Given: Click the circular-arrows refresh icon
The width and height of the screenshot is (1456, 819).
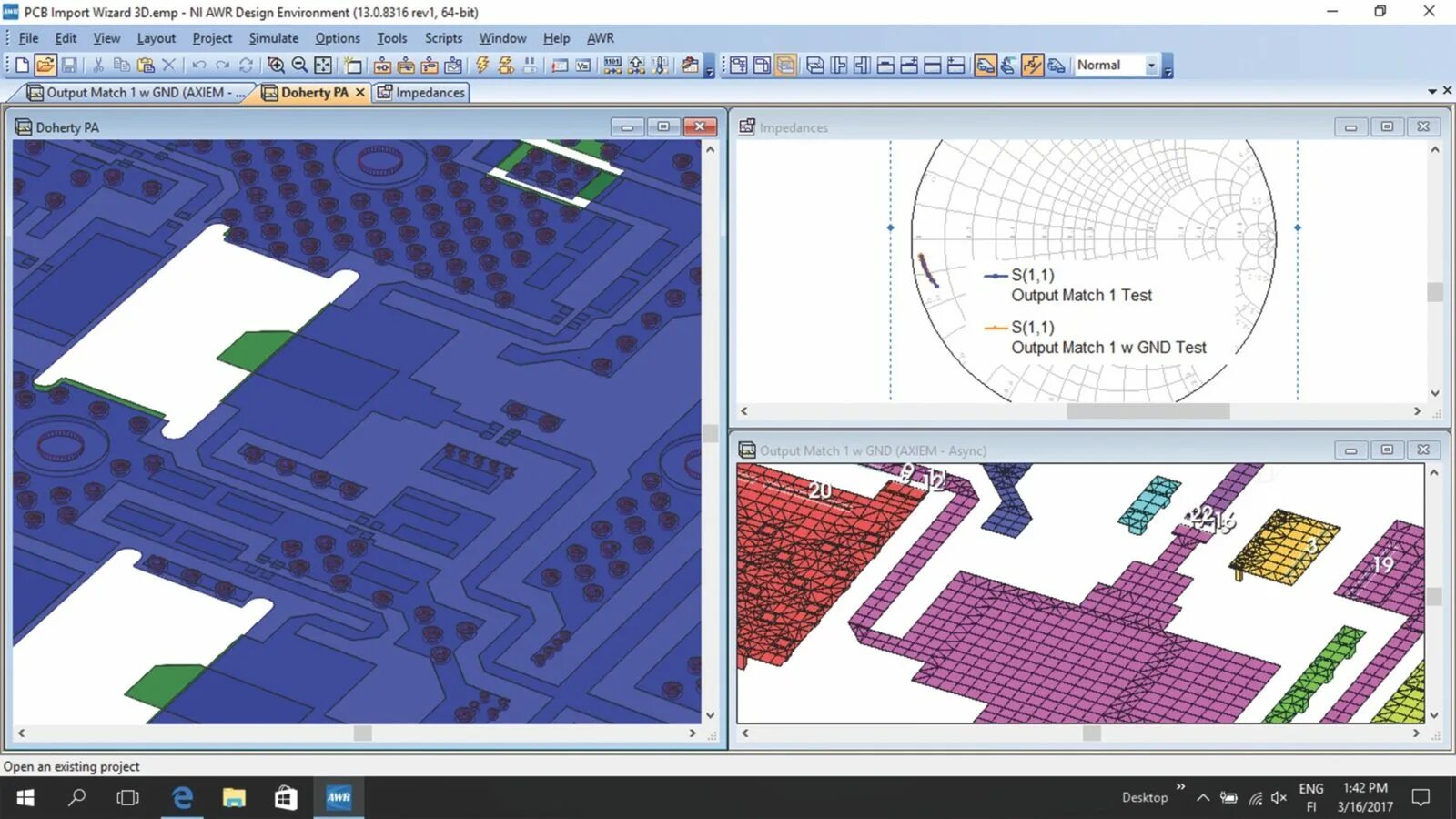Looking at the screenshot, I should [x=246, y=65].
